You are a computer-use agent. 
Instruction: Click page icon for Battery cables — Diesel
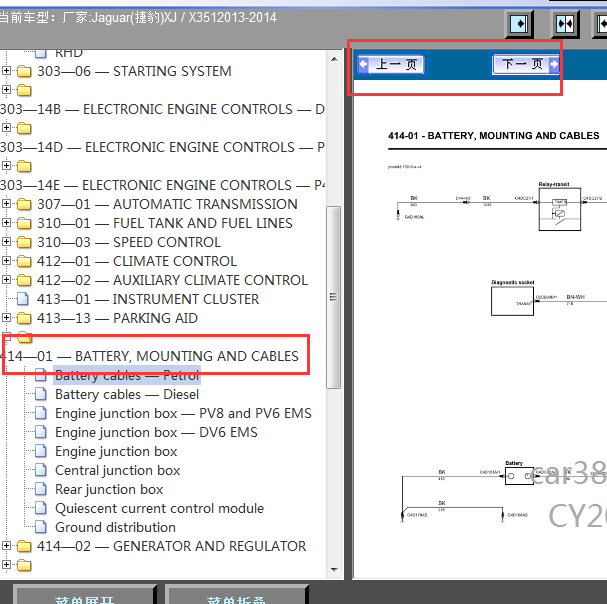pos(41,394)
